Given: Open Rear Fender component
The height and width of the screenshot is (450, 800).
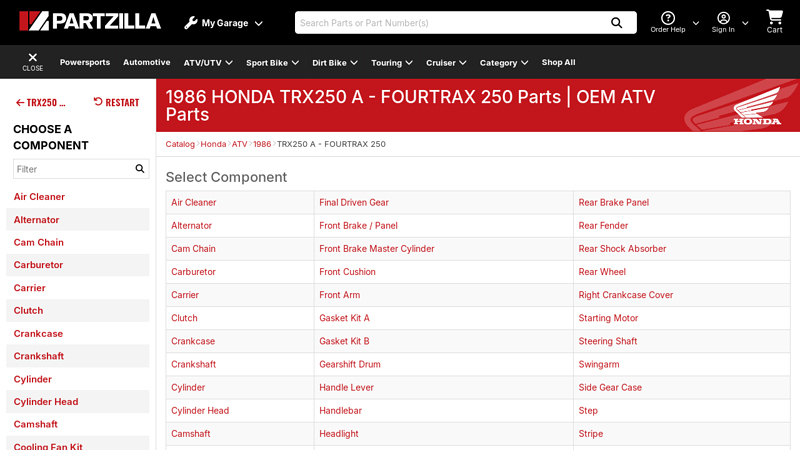Looking at the screenshot, I should click(603, 226).
